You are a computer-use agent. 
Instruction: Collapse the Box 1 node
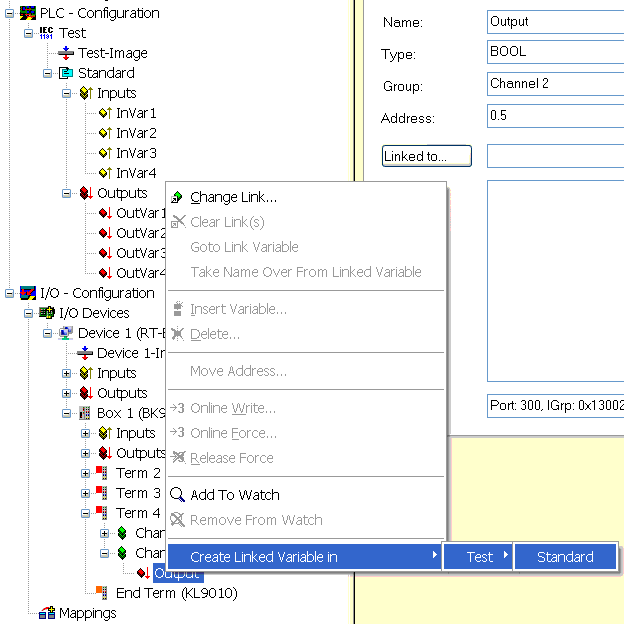click(66, 413)
